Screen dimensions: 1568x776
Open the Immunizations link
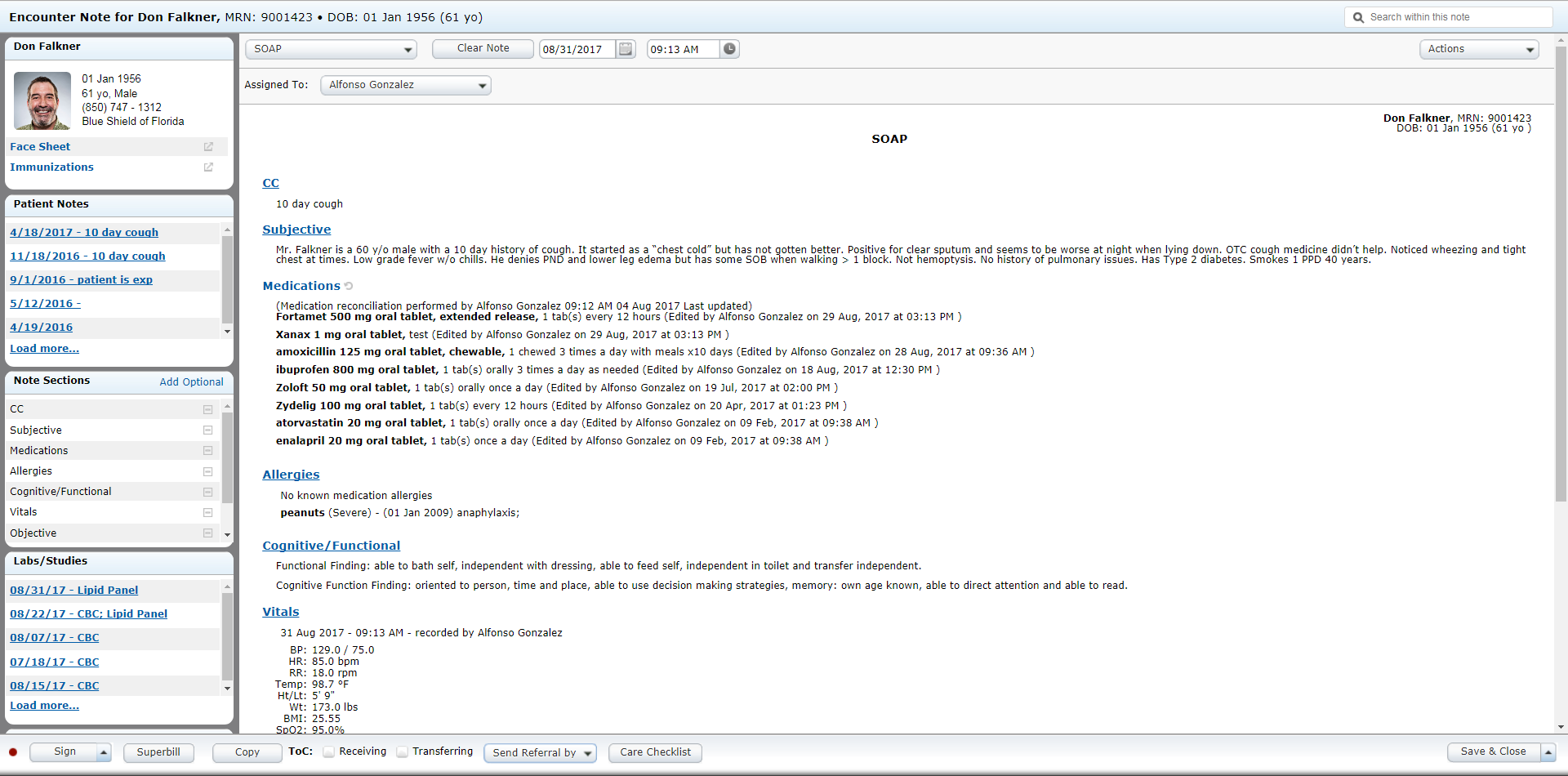point(51,167)
